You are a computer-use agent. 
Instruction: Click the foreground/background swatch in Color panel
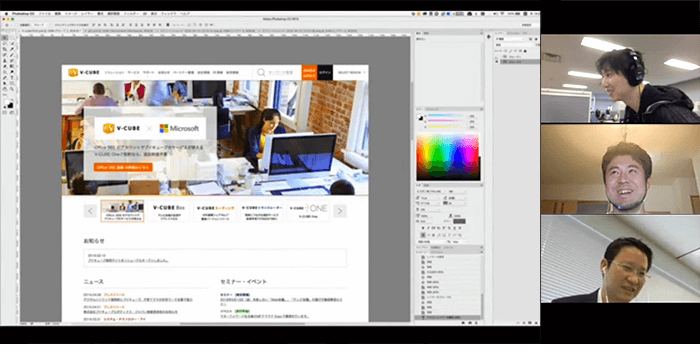coord(420,117)
